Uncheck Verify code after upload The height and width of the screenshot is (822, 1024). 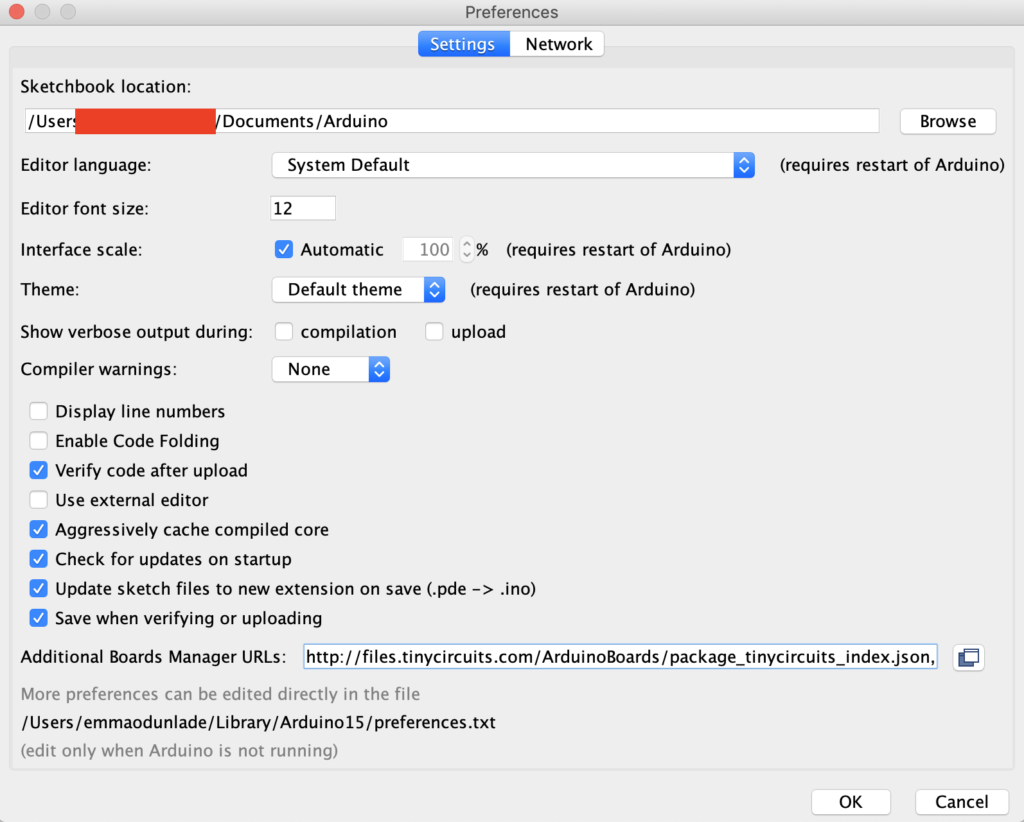tap(39, 470)
